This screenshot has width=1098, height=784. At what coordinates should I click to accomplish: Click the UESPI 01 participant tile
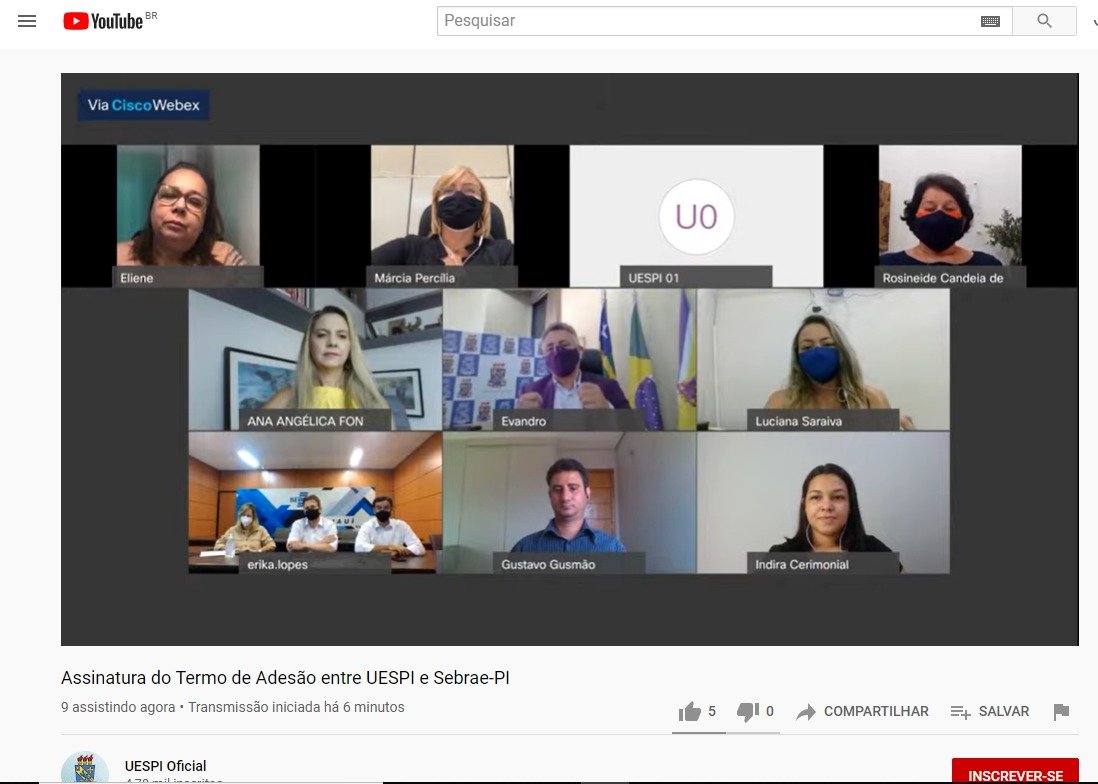696,216
